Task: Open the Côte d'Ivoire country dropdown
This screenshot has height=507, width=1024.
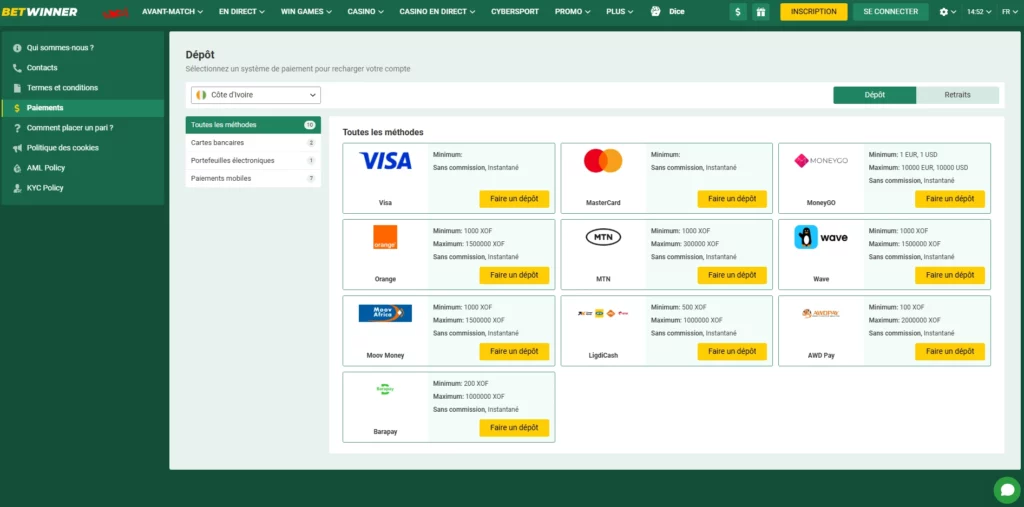Action: (x=256, y=95)
